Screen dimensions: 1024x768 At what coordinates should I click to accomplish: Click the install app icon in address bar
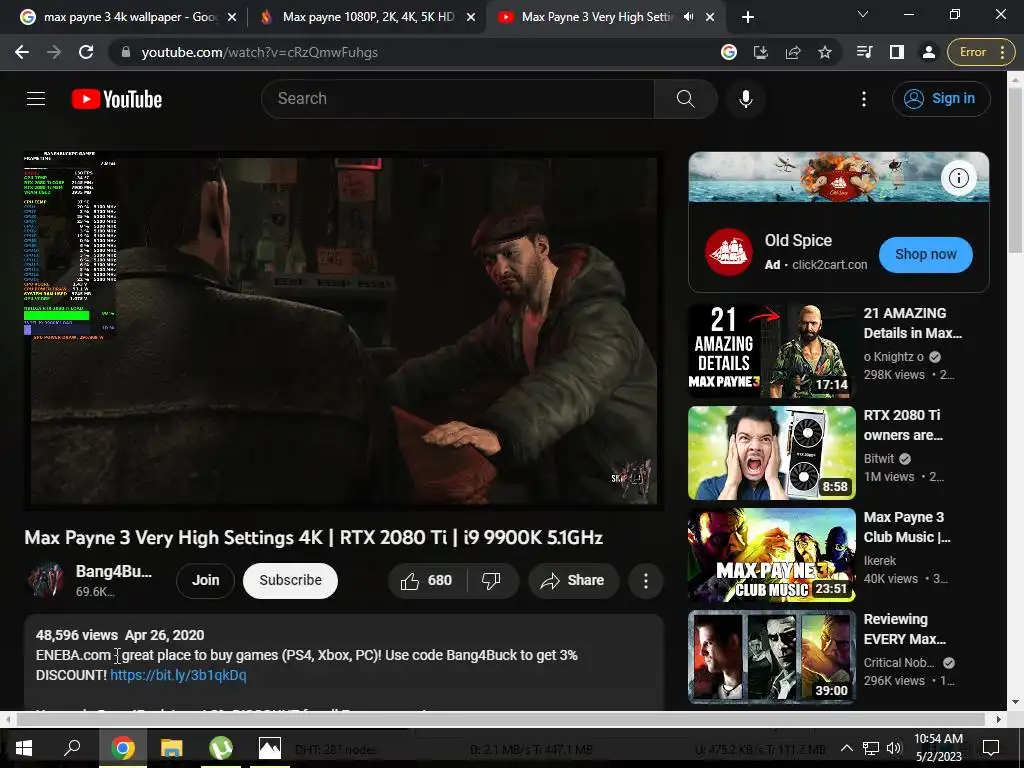point(761,52)
